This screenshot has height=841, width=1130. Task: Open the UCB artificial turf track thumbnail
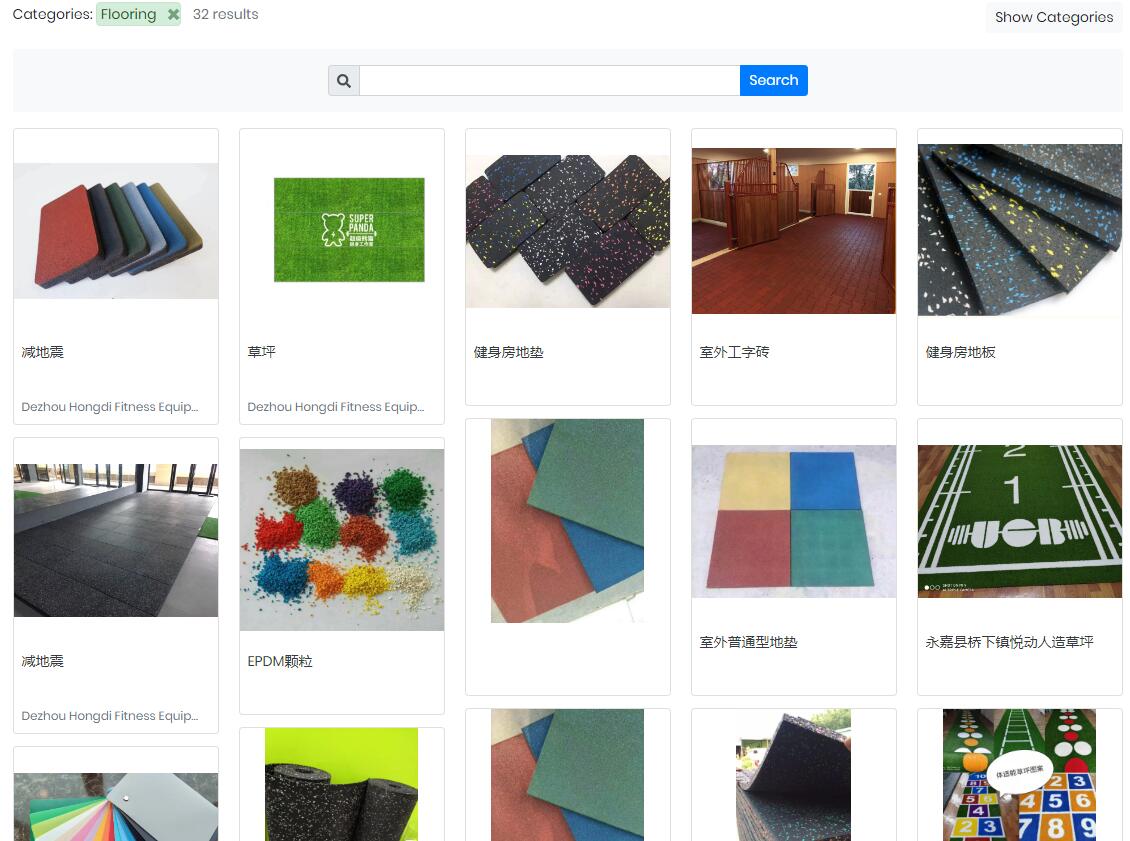1020,521
